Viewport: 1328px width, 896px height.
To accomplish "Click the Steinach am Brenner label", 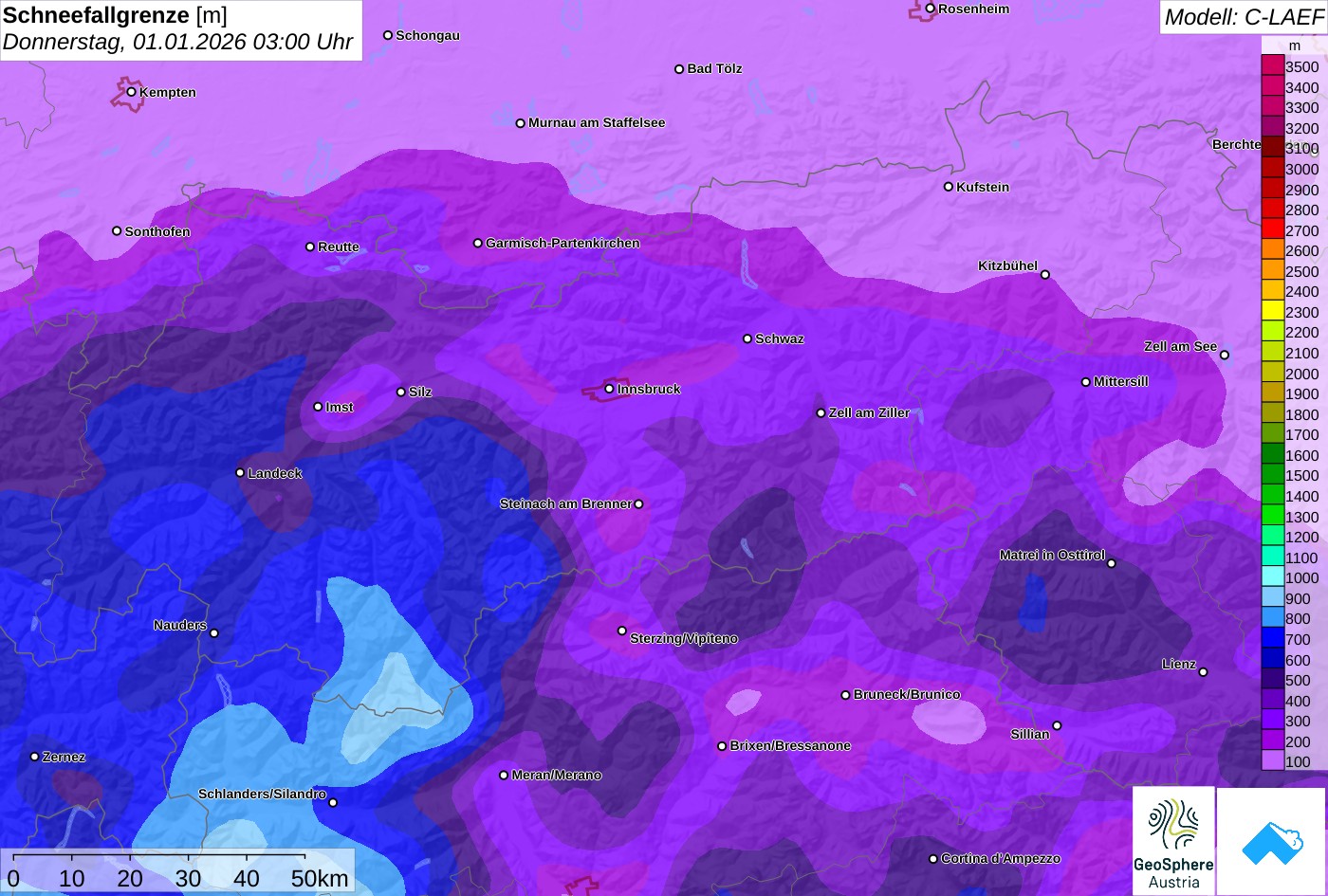I will point(565,504).
